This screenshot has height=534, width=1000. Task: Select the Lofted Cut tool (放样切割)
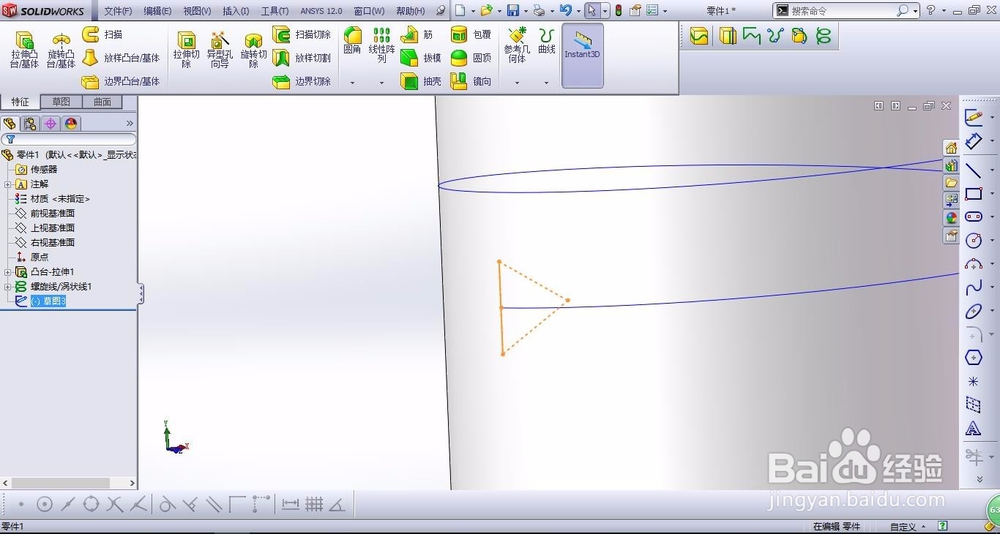[x=302, y=57]
